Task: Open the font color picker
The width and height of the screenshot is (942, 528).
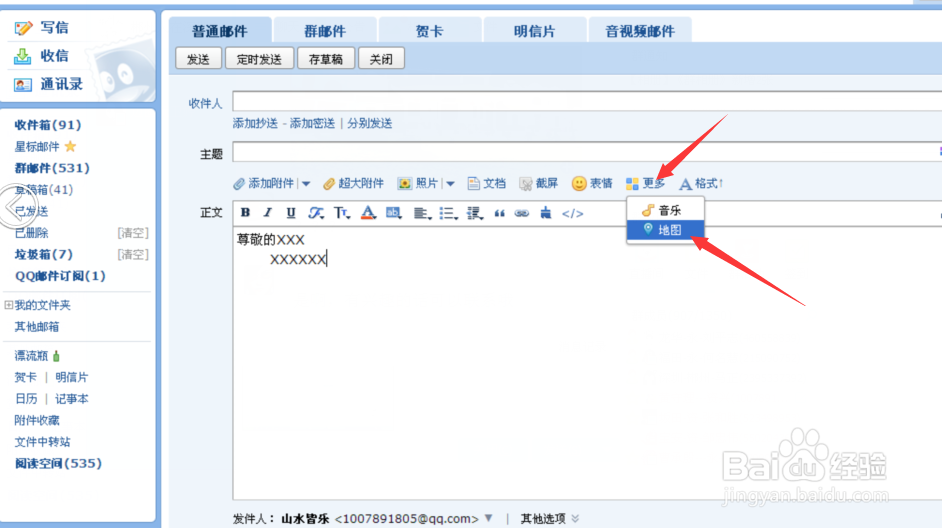Action: pos(368,213)
